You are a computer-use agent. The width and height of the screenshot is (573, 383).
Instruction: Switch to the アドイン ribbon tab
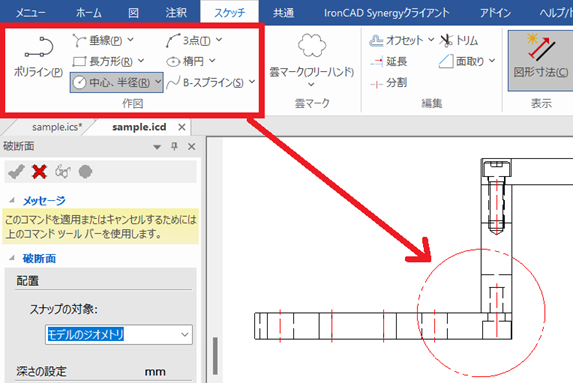tap(496, 13)
